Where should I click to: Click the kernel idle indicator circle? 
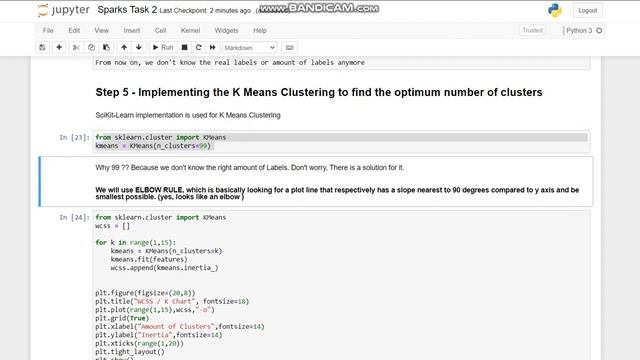coord(599,31)
